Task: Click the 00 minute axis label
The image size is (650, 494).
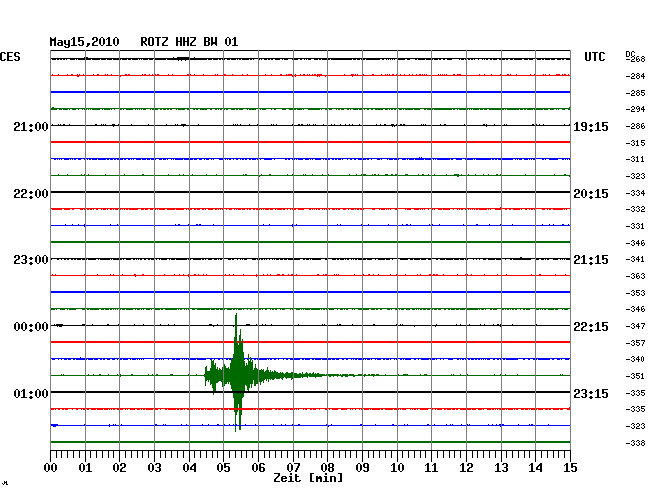Action: coord(51,468)
